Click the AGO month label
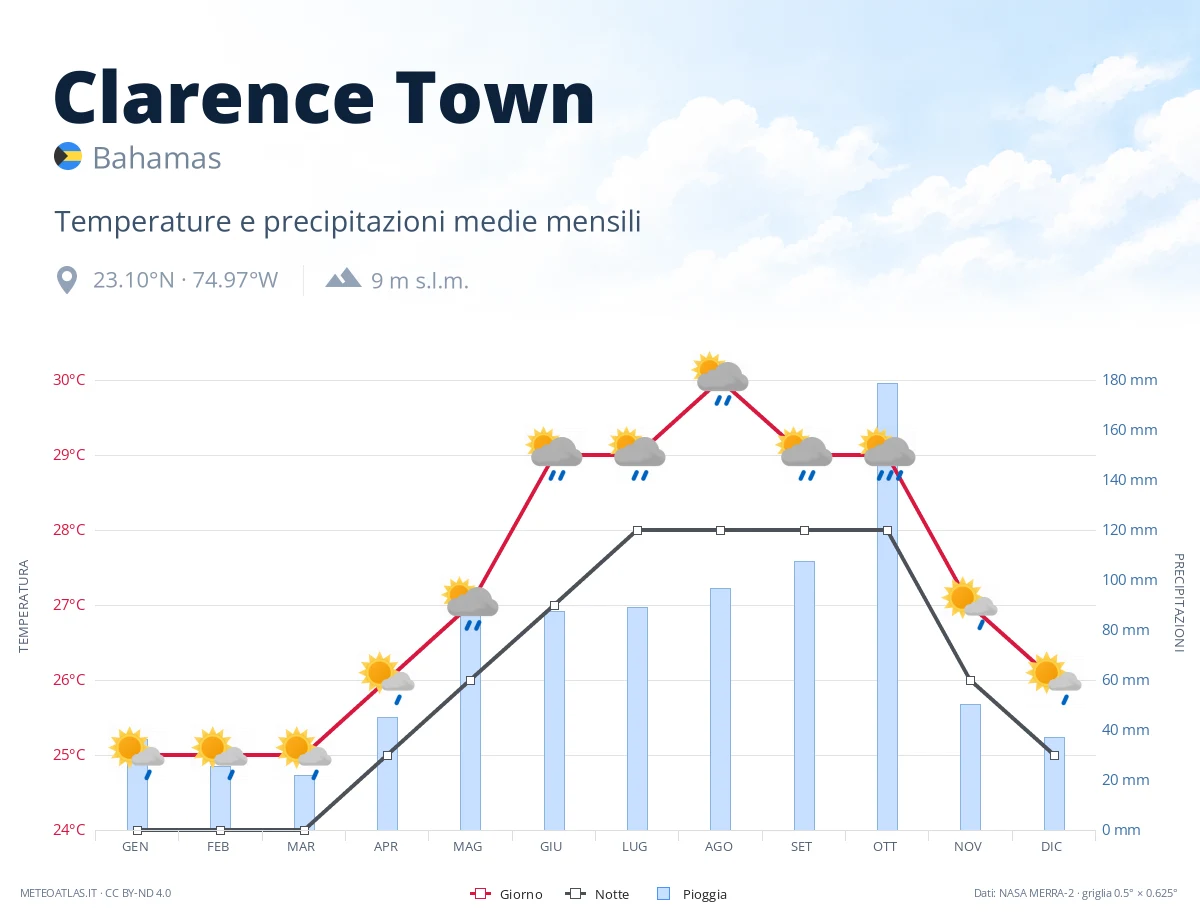 pos(718,847)
